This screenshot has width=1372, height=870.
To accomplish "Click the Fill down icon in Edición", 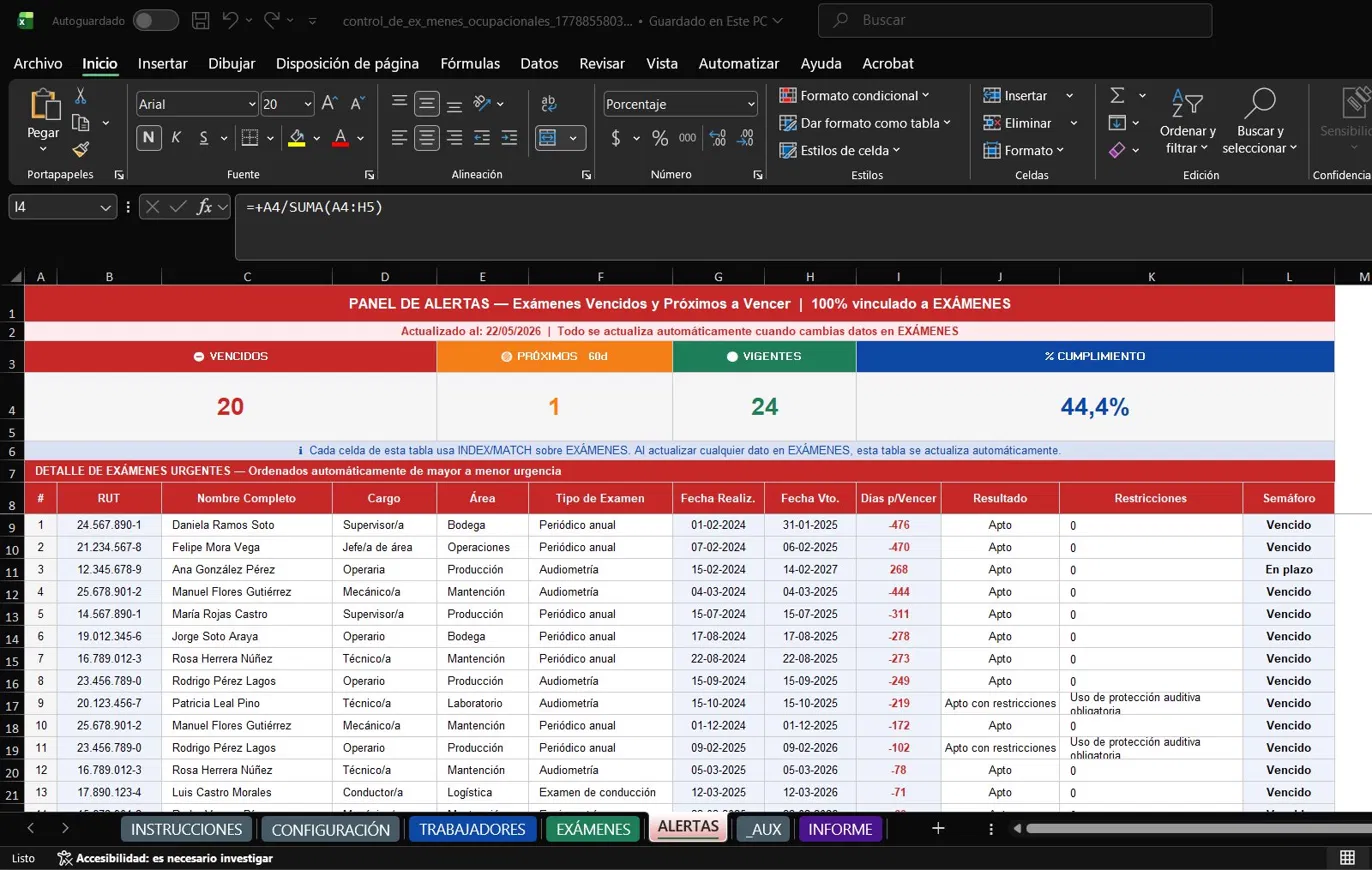I will (1117, 123).
